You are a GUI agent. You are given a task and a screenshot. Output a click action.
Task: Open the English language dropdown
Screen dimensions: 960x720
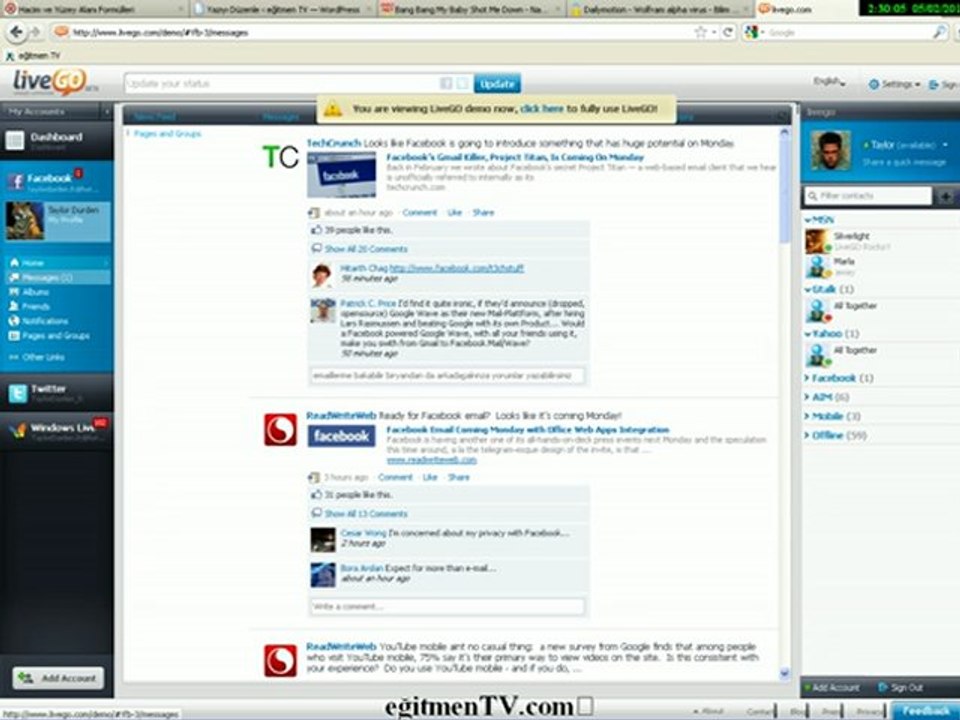point(829,81)
